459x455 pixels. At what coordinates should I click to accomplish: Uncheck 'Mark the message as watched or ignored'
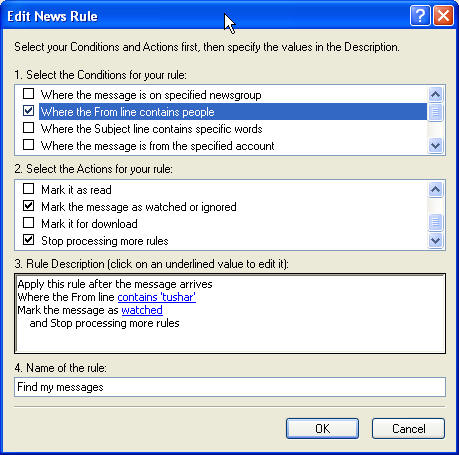28,206
